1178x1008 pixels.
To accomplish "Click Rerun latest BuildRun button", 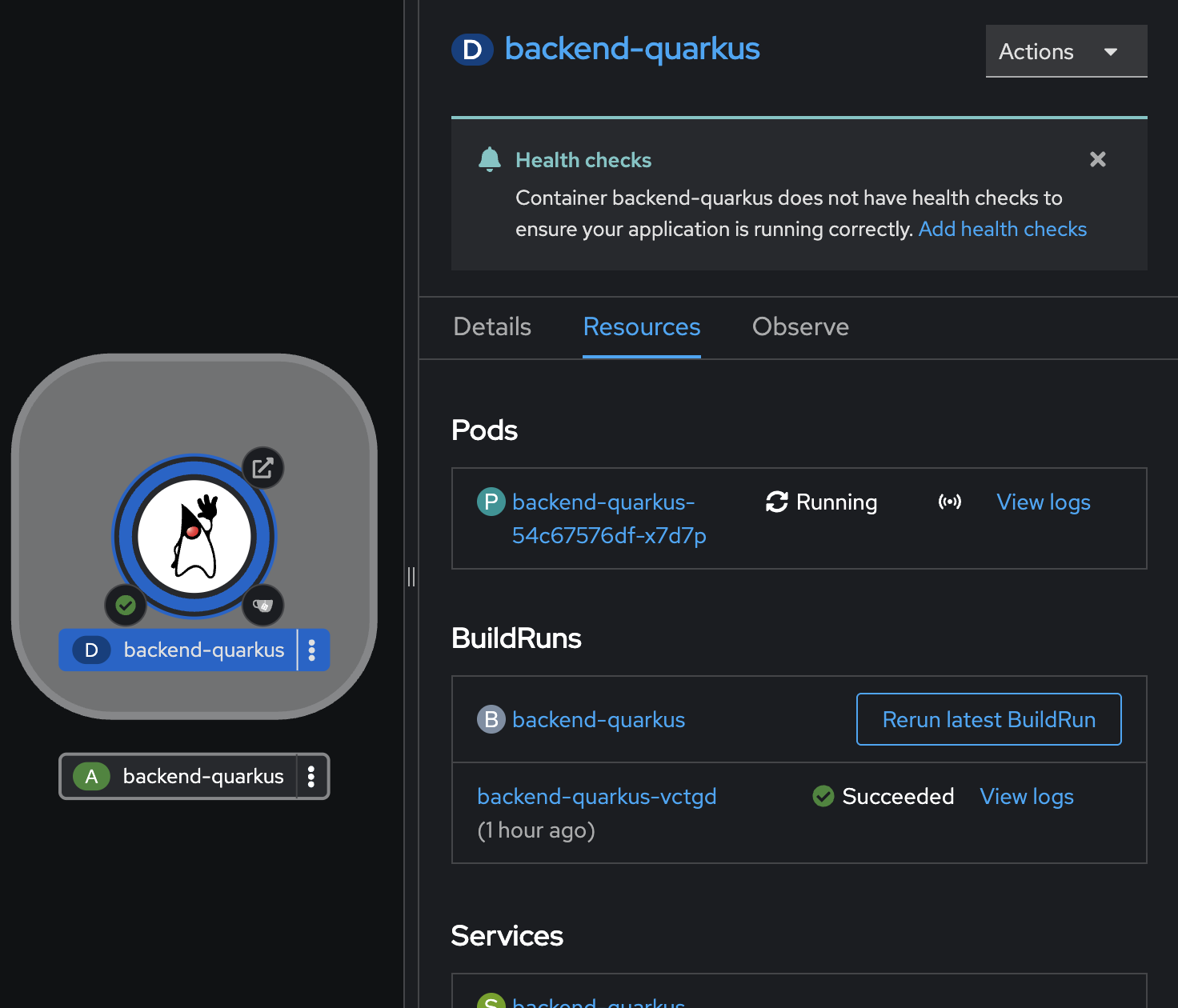I will pos(989,719).
